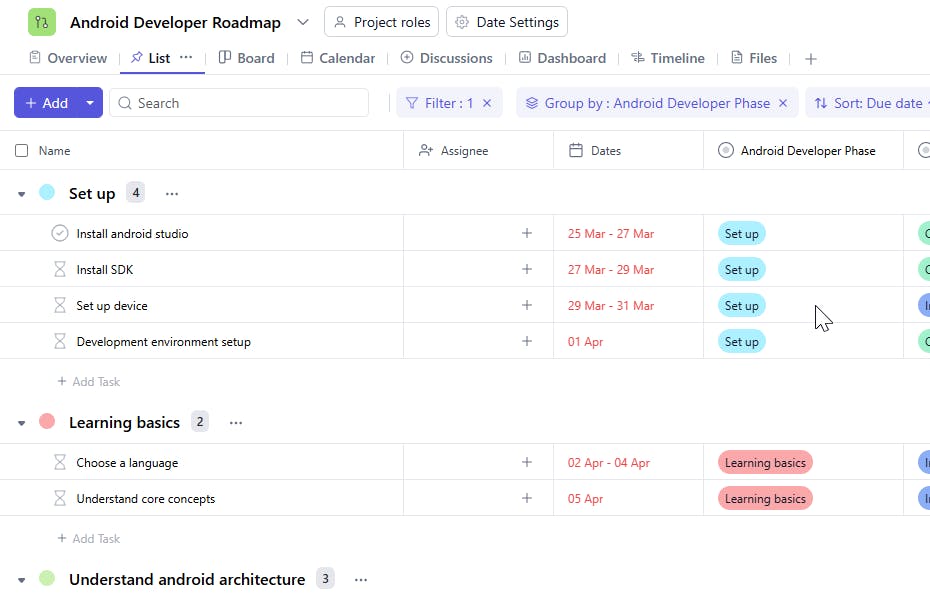
Task: Open more options for Learning basics group
Action: (236, 423)
